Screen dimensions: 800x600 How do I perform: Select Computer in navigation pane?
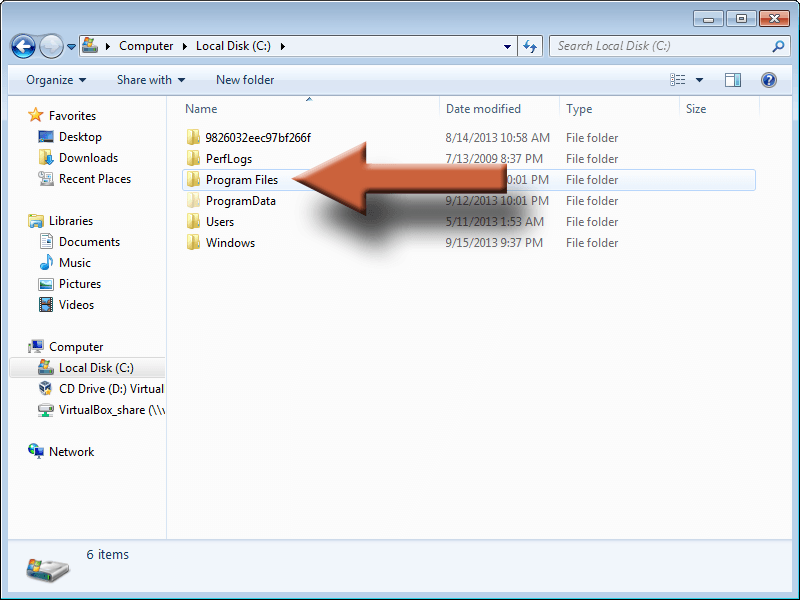click(x=76, y=347)
